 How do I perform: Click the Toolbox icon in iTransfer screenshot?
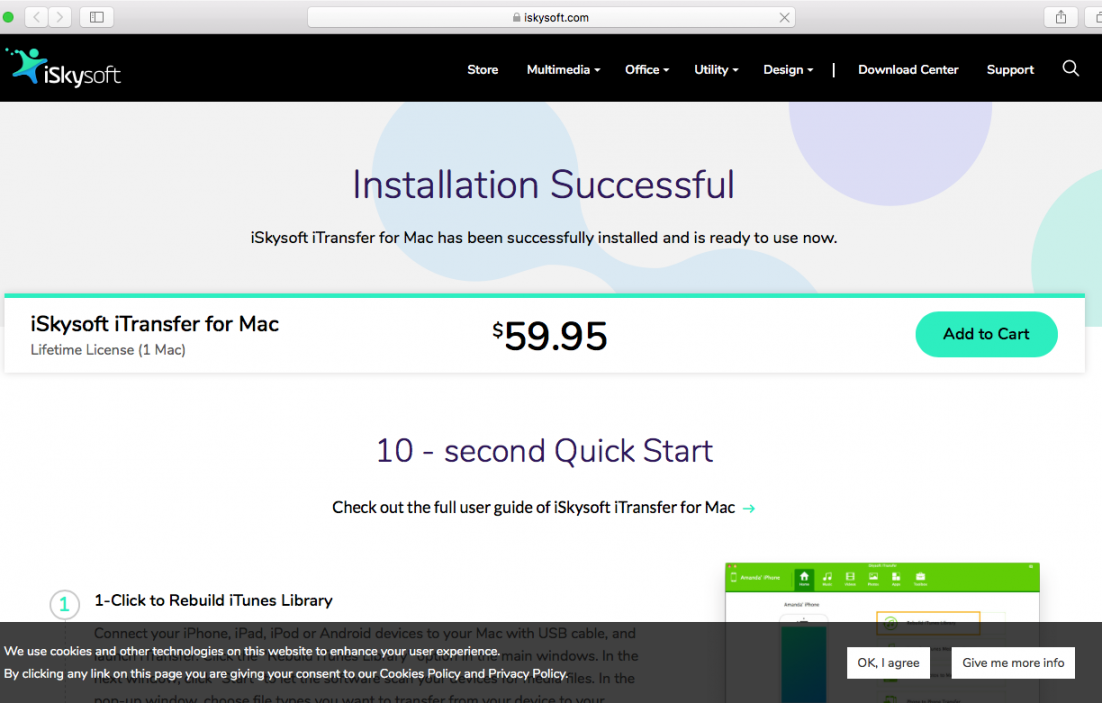tap(920, 578)
